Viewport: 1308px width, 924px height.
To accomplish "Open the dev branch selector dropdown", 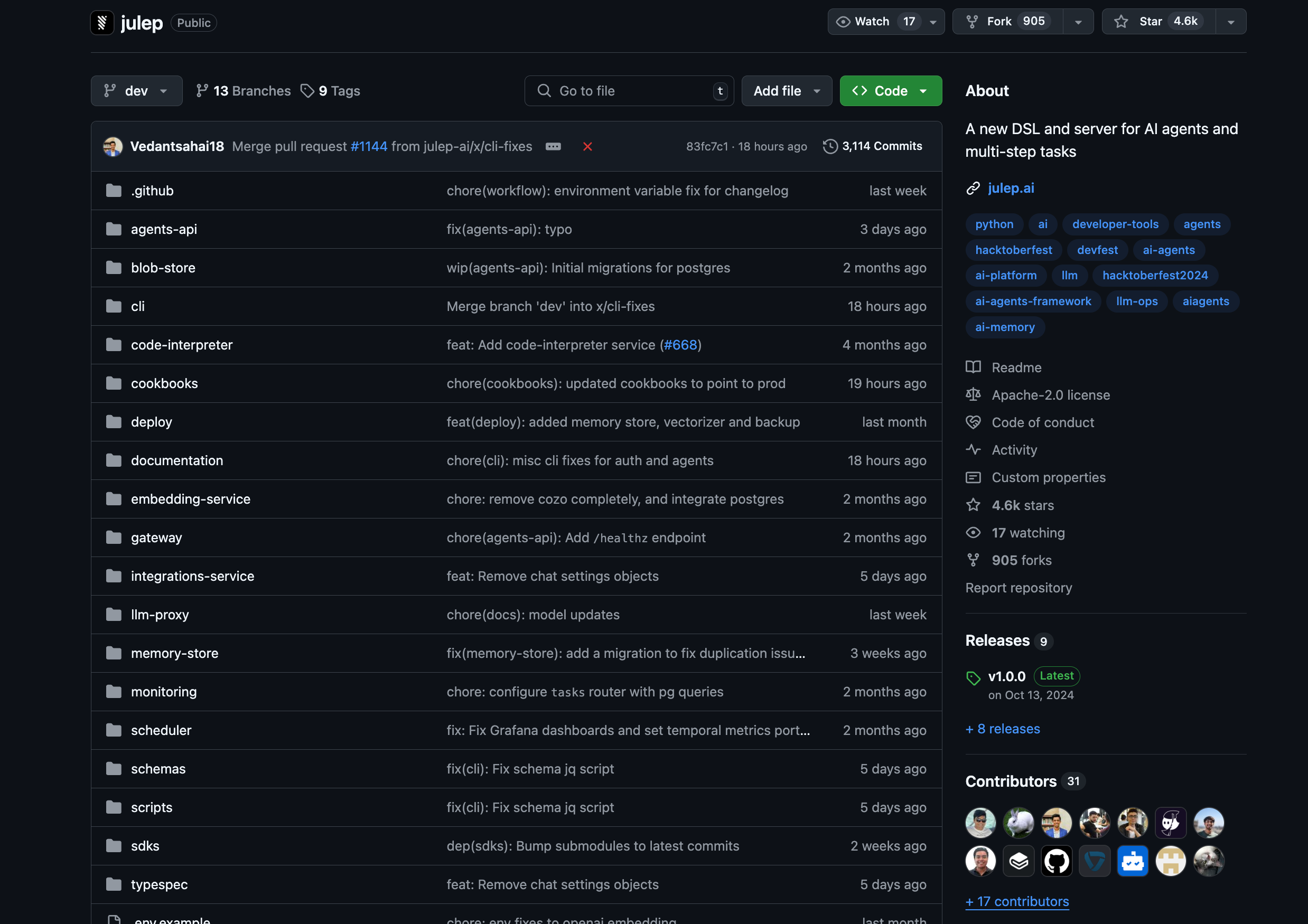I will coord(136,91).
